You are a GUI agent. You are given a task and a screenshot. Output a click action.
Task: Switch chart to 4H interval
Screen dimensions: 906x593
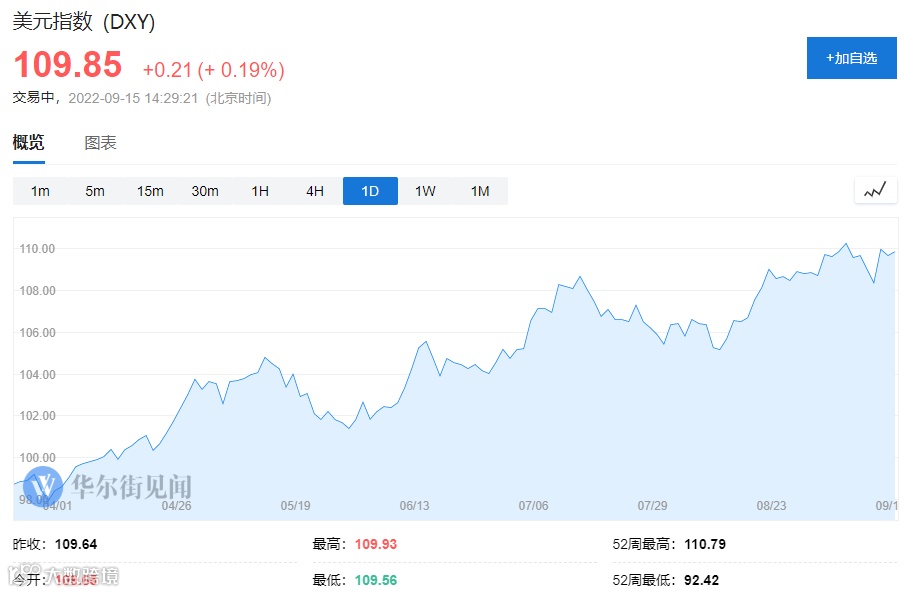tap(315, 191)
